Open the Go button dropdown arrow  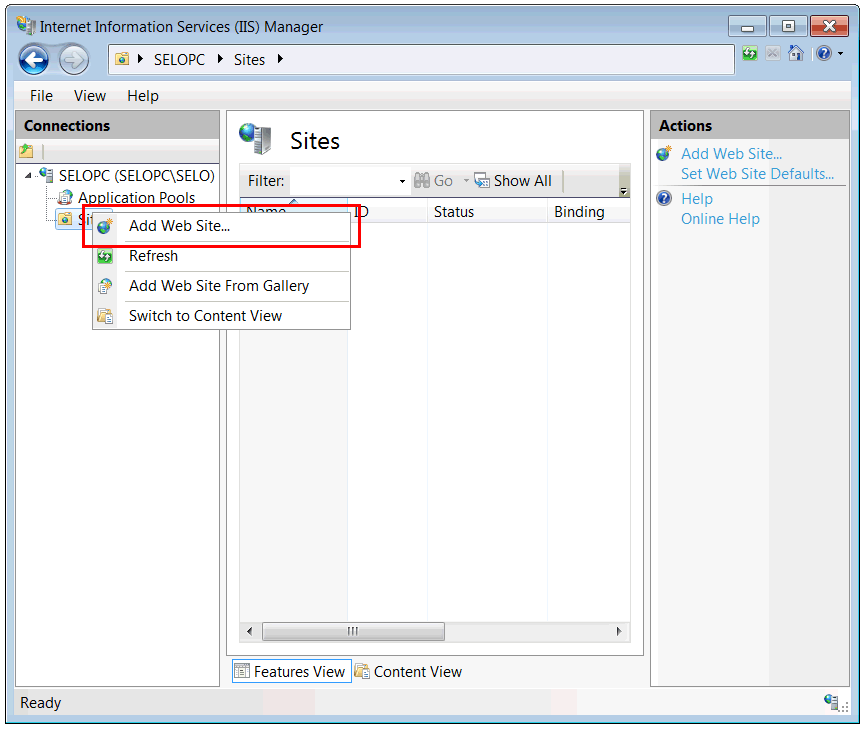(x=466, y=181)
